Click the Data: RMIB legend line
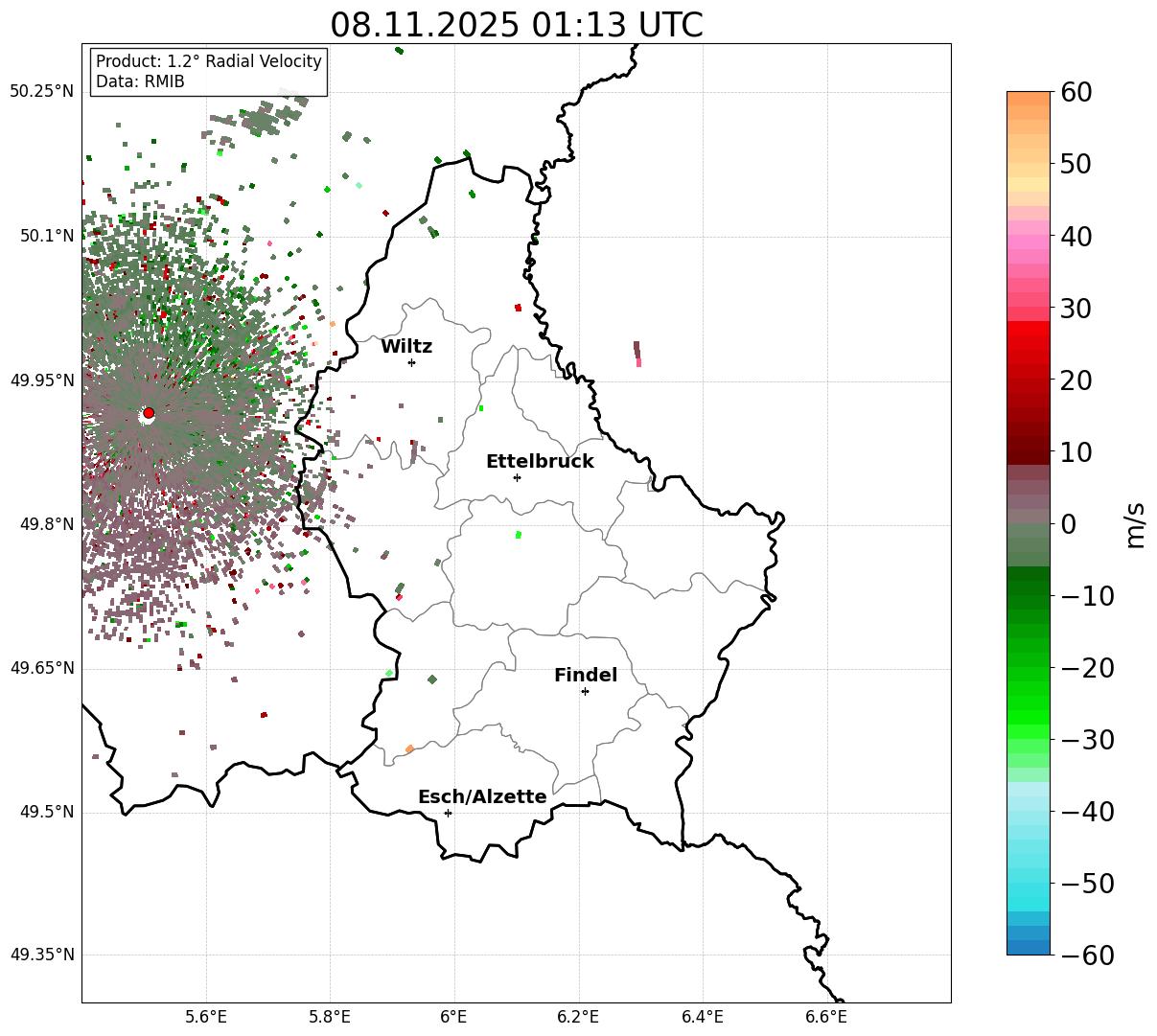The height and width of the screenshot is (1036, 1157). (x=140, y=82)
